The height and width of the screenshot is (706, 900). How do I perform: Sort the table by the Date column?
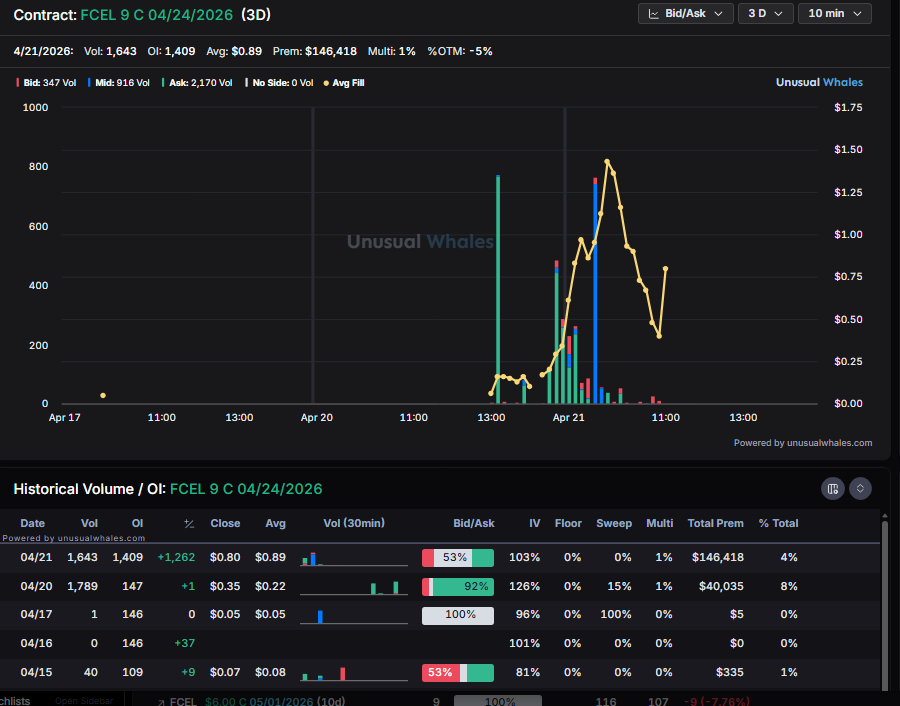[33, 523]
